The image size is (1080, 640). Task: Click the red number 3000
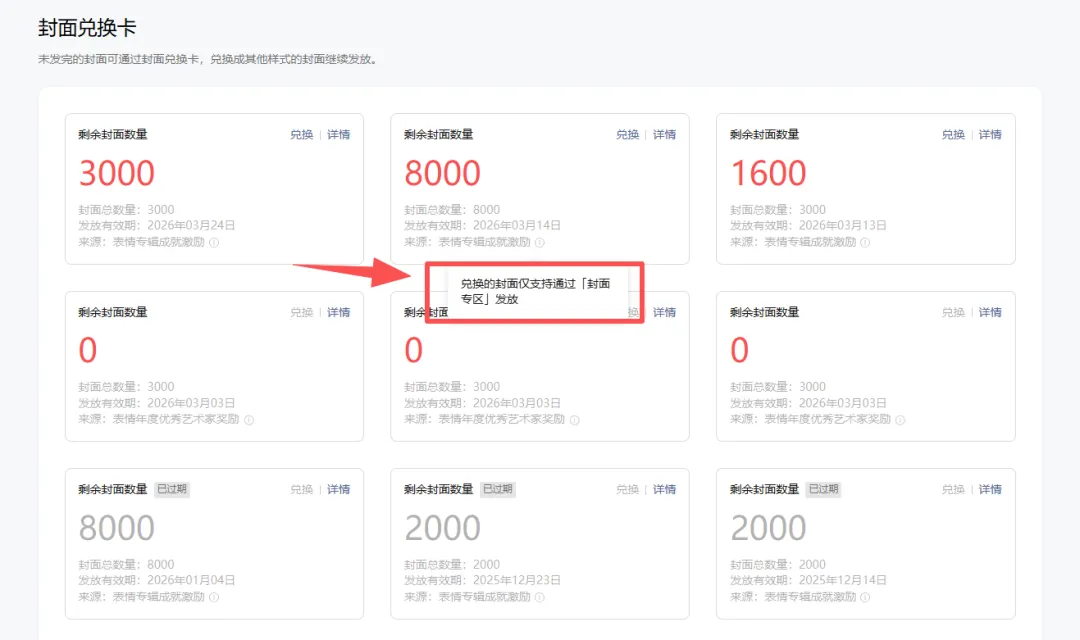[x=116, y=173]
